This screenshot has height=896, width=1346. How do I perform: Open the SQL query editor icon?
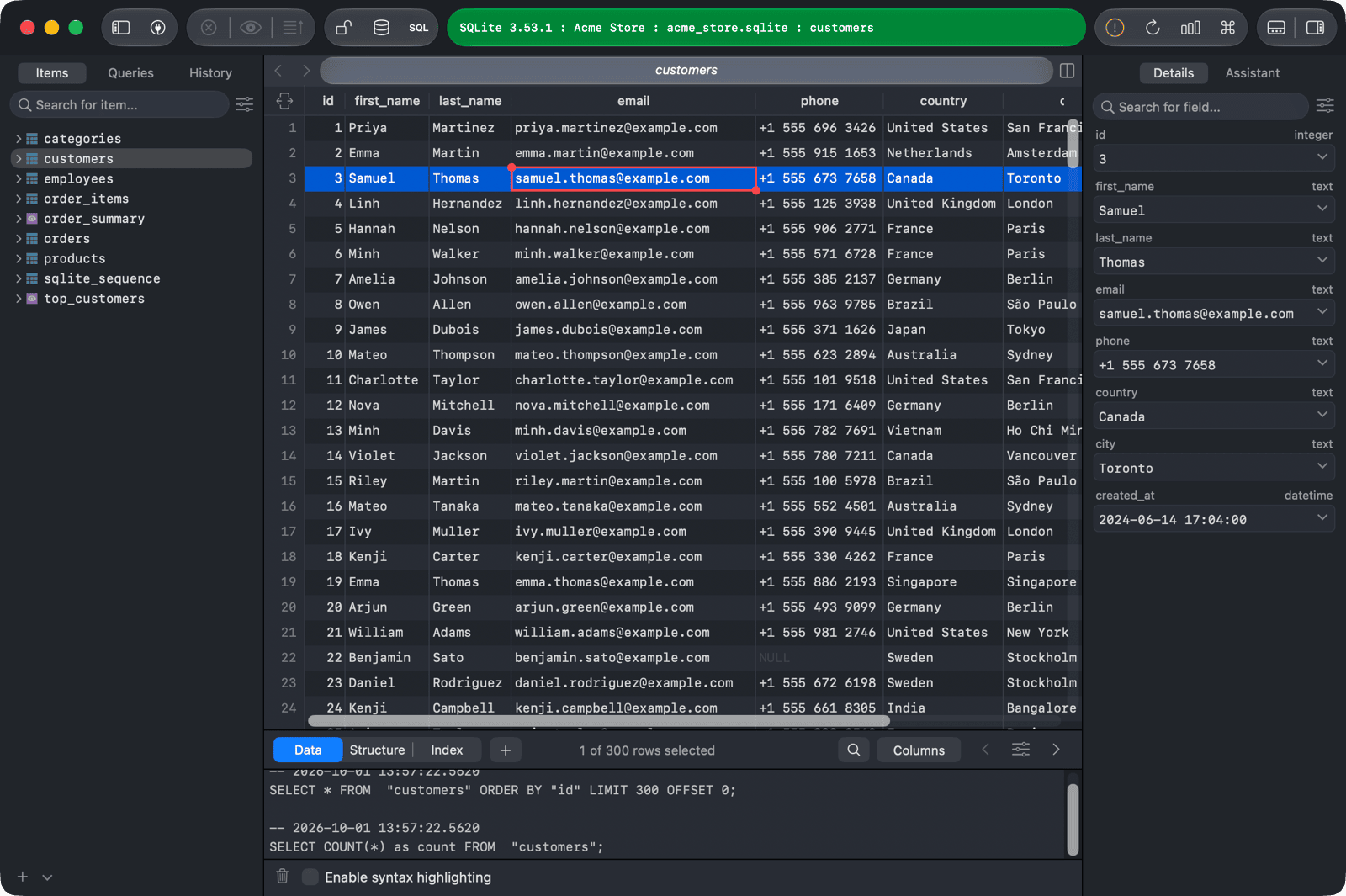click(419, 28)
